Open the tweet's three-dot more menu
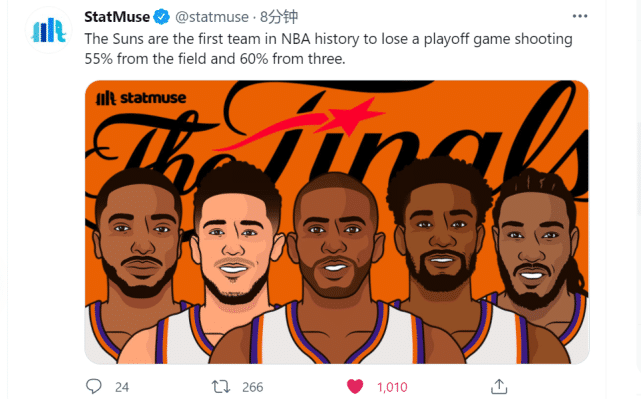 (x=580, y=16)
